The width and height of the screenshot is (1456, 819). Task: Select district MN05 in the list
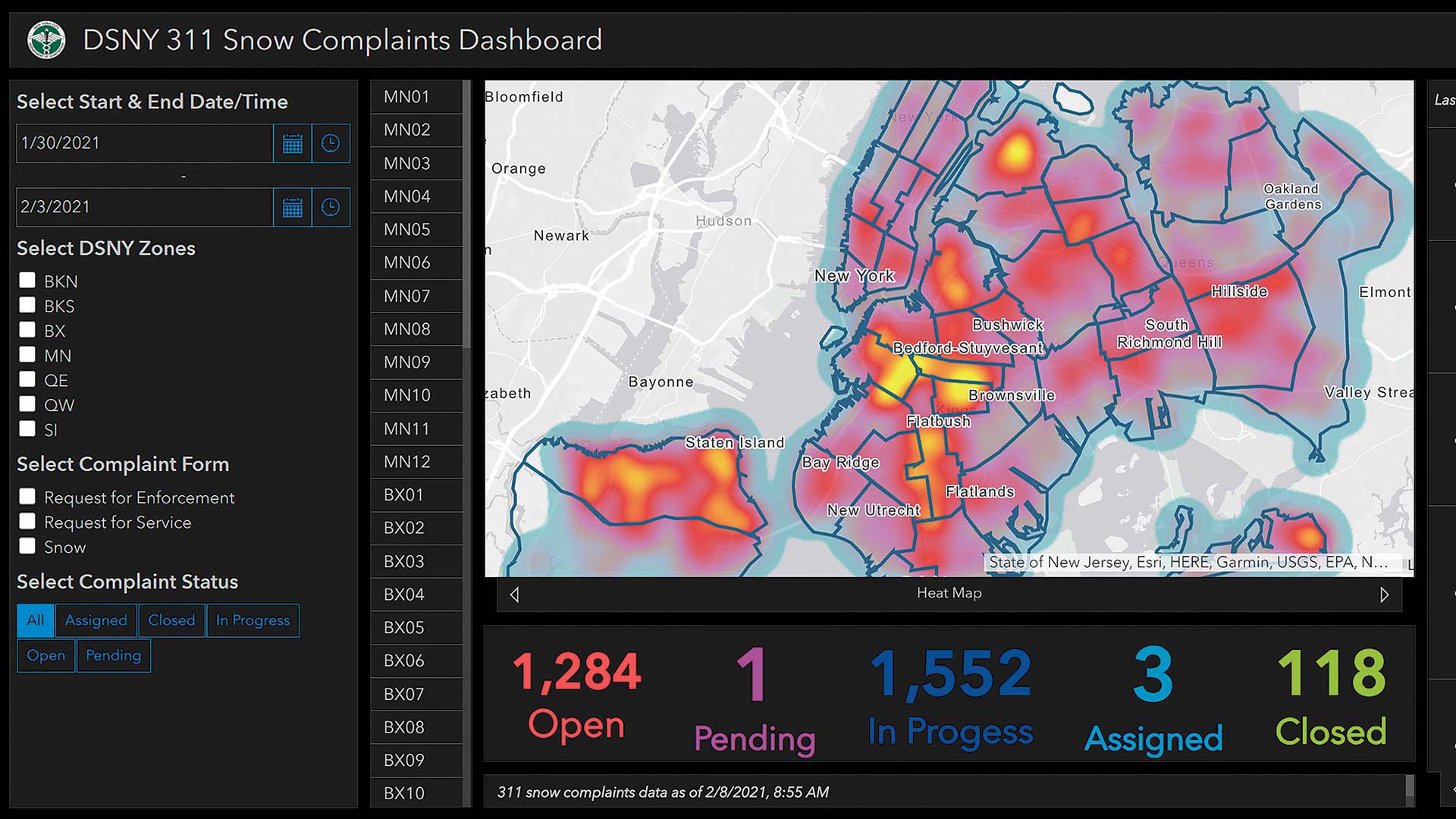416,229
